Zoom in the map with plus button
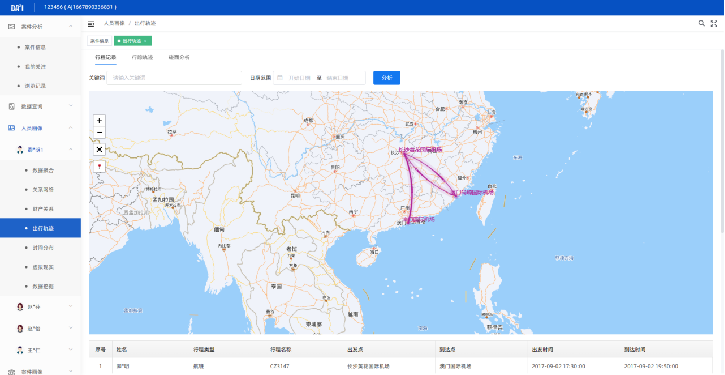725x375 pixels. pyautogui.click(x=99, y=120)
